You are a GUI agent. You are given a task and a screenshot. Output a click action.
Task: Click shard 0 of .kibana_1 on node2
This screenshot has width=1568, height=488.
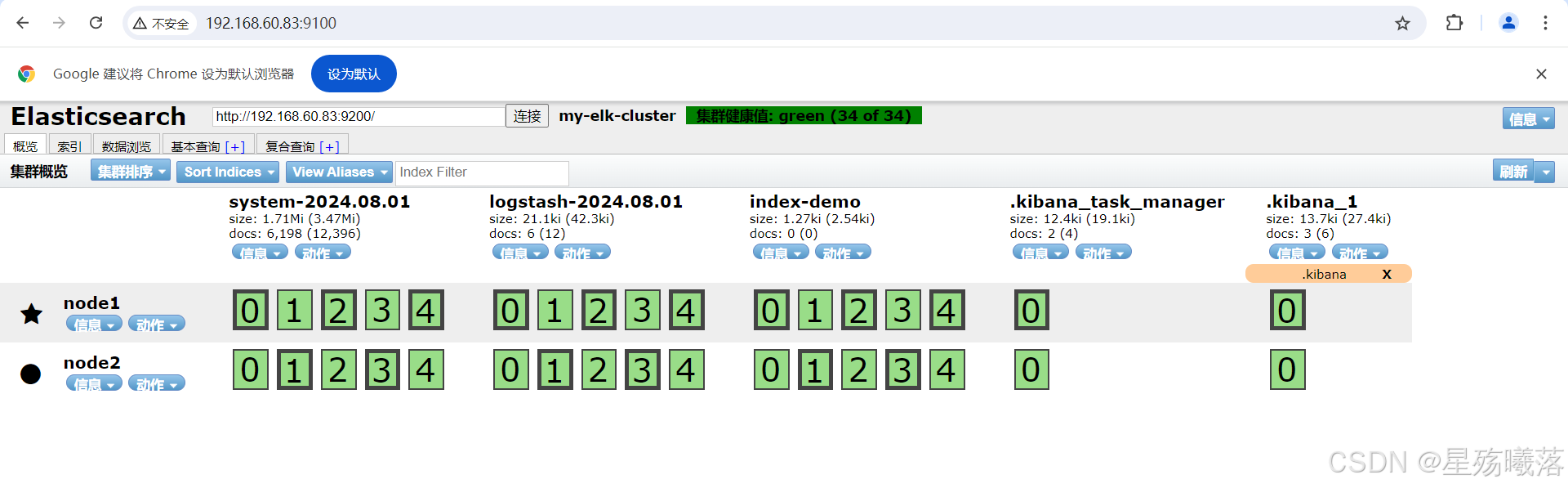(1288, 369)
